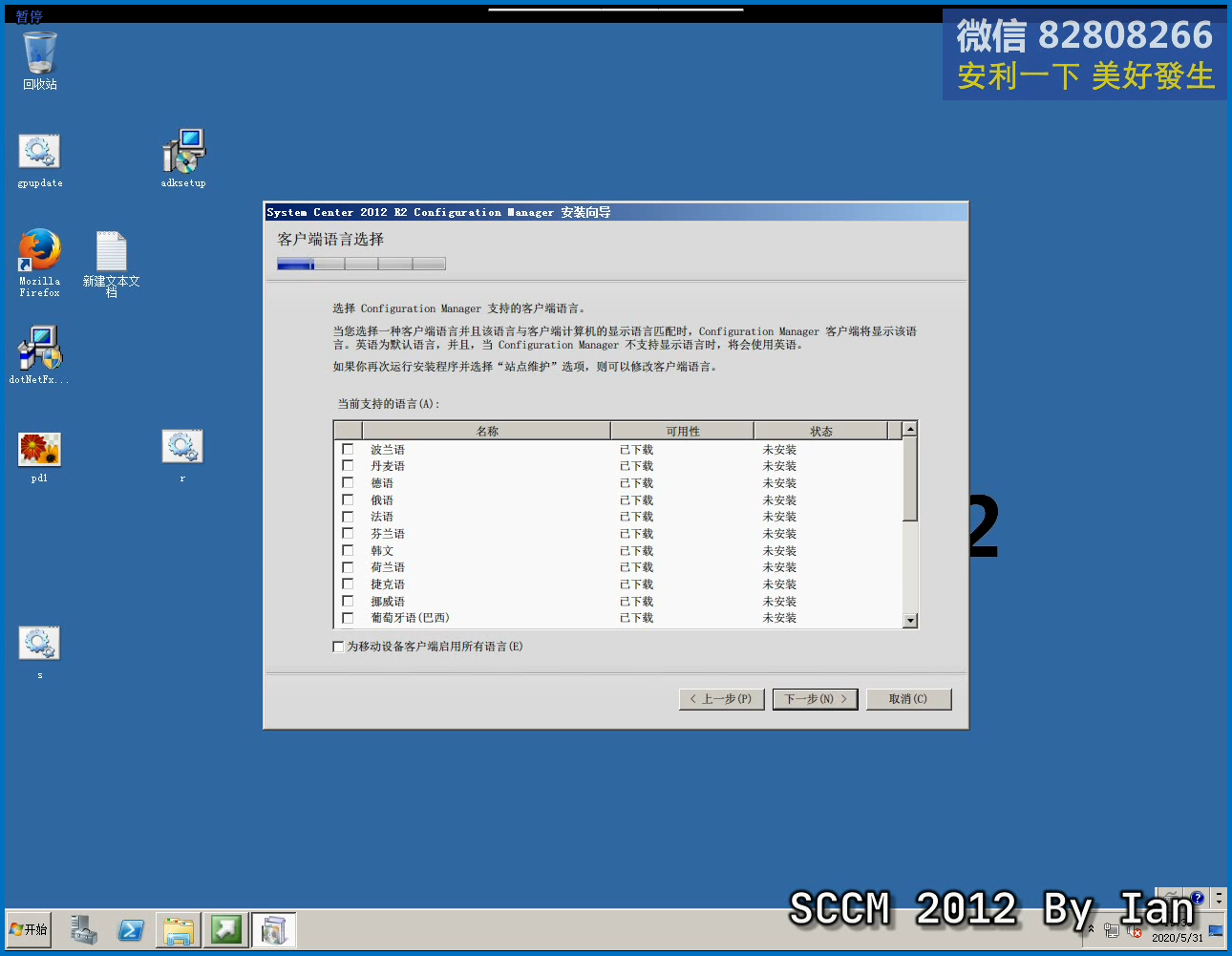Sort by the 名称 column header
Viewport: 1232px width, 956px height.
[x=487, y=431]
